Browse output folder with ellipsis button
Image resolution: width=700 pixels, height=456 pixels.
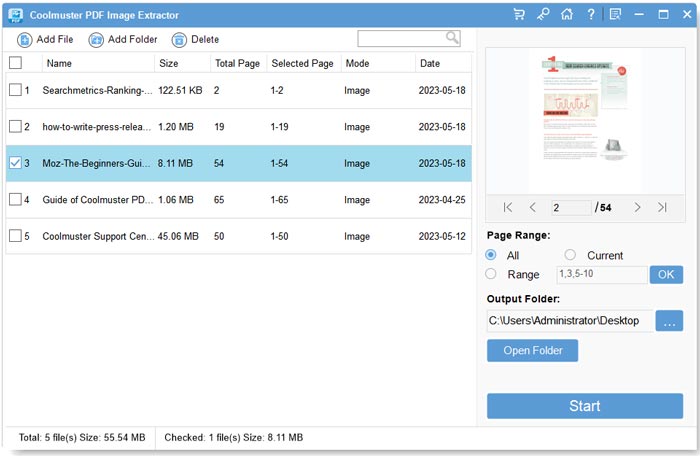pyautogui.click(x=669, y=321)
